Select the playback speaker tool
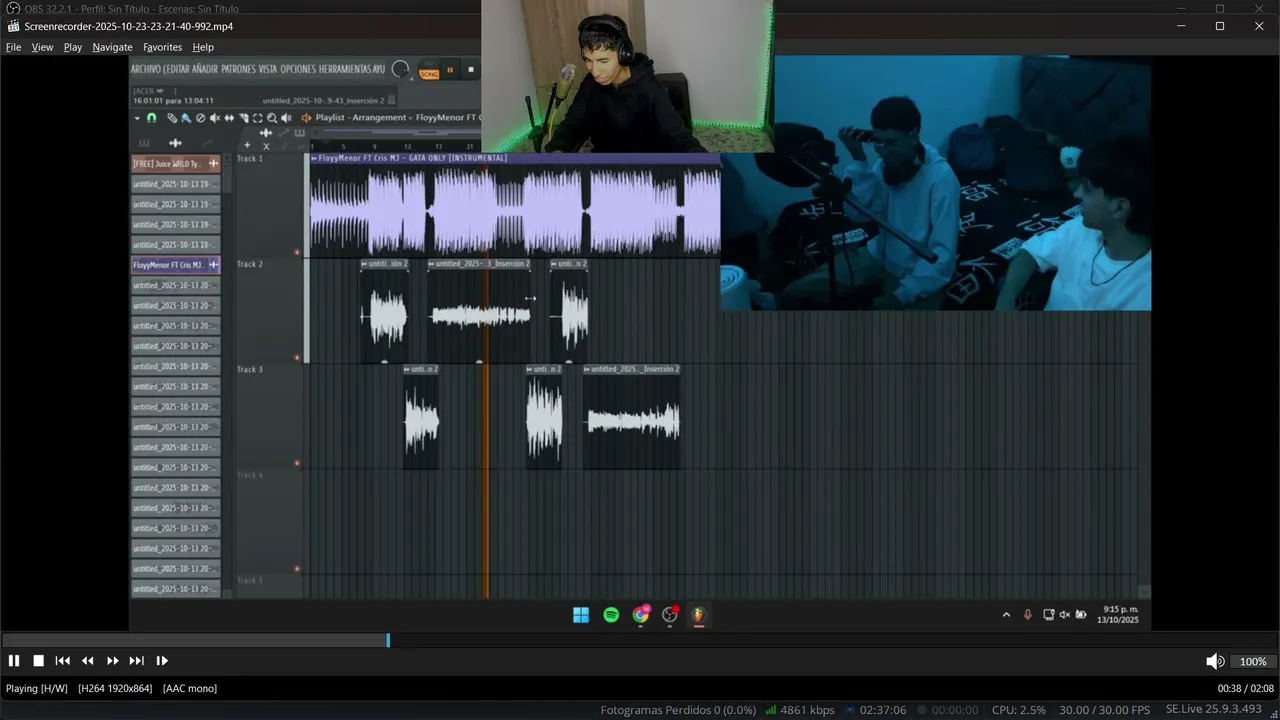This screenshot has width=1280, height=720. click(286, 118)
